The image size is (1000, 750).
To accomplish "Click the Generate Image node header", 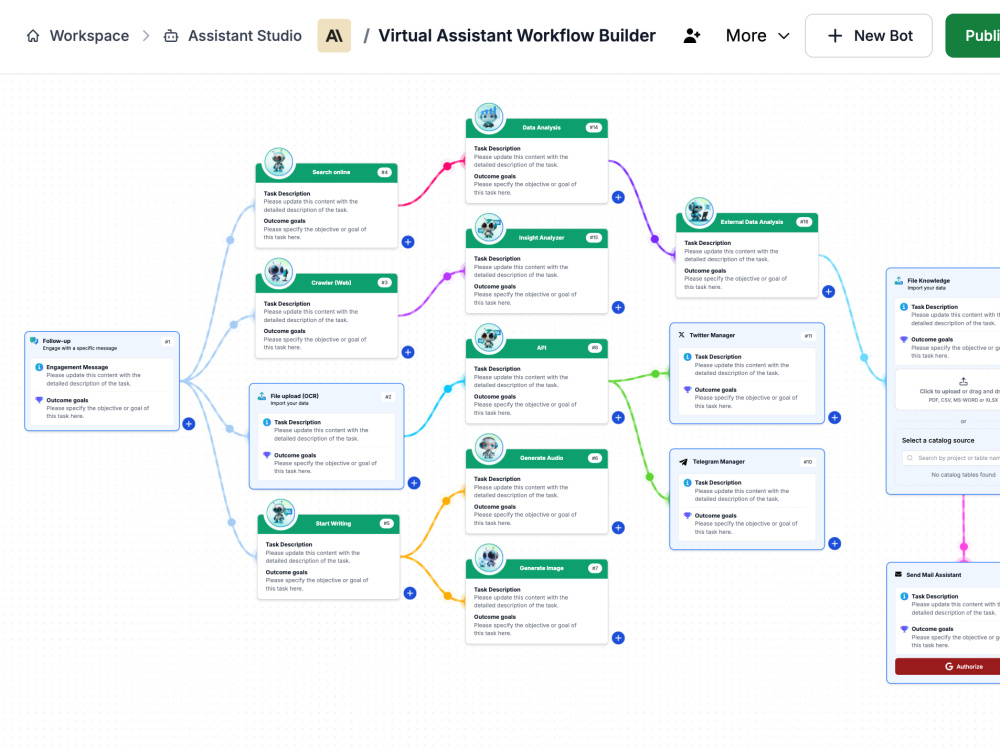I will (537, 568).
